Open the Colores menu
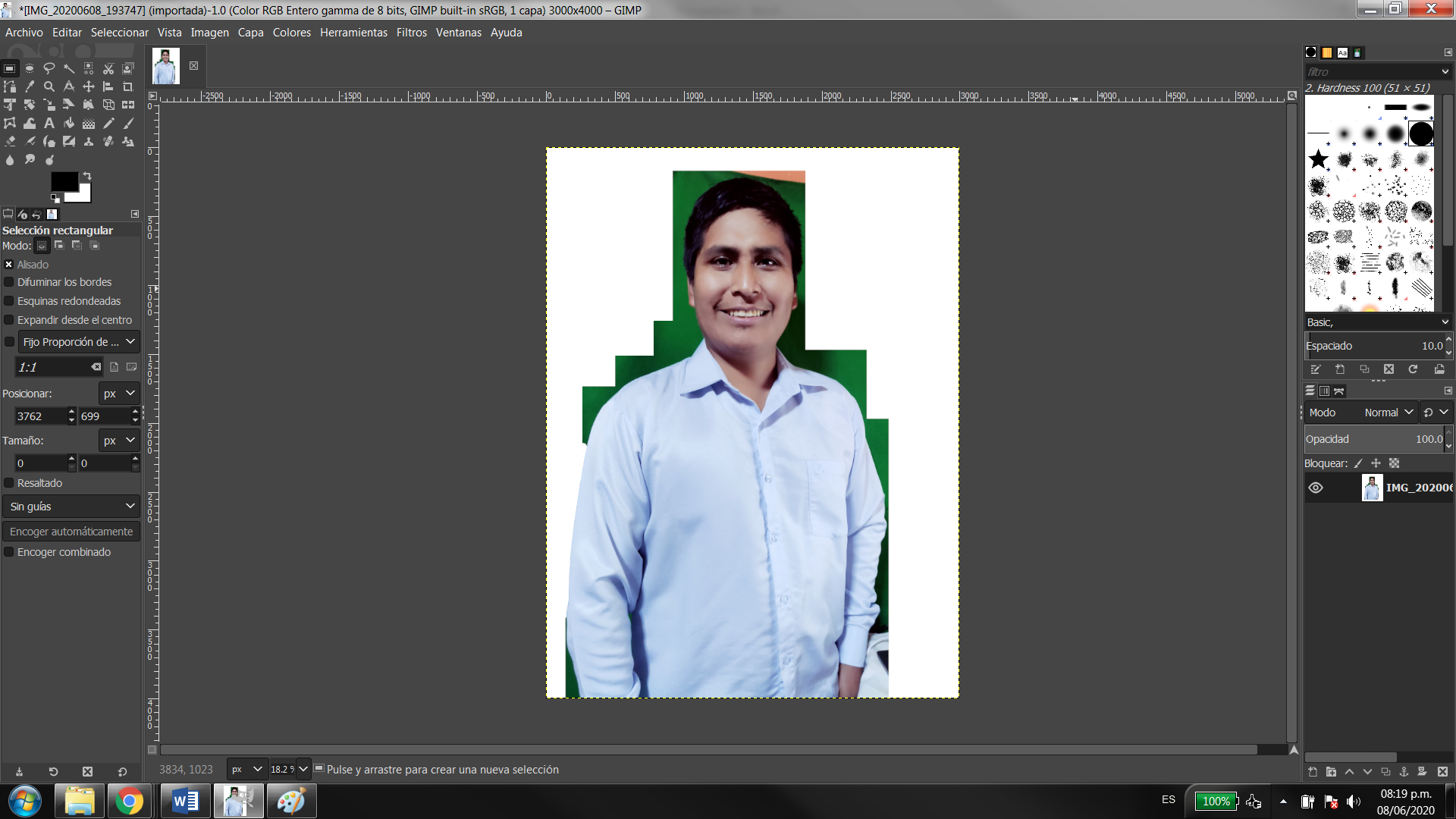Viewport: 1456px width, 819px height. [291, 33]
